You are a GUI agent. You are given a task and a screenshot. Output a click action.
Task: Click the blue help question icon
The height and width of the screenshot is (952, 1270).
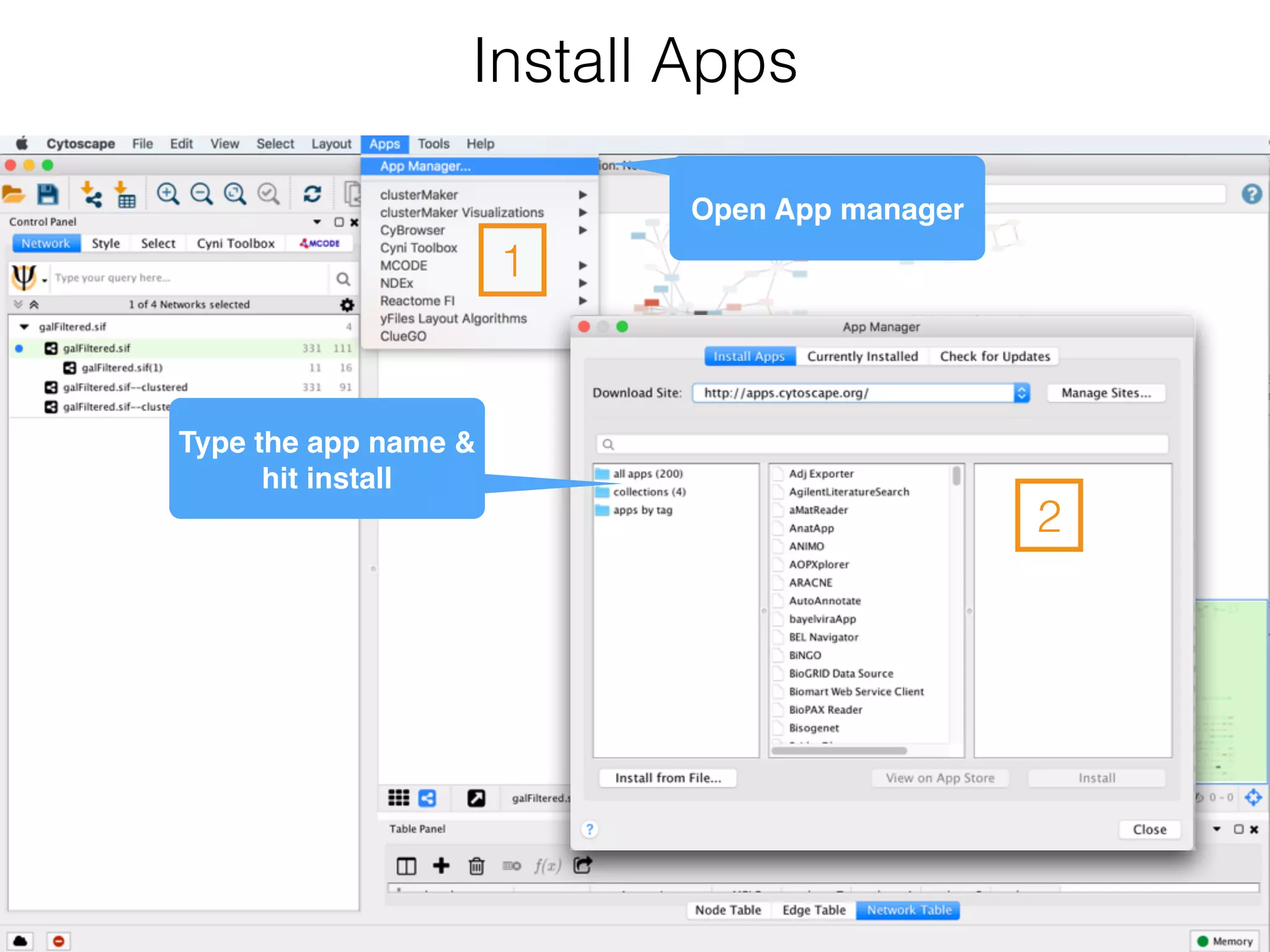1251,195
